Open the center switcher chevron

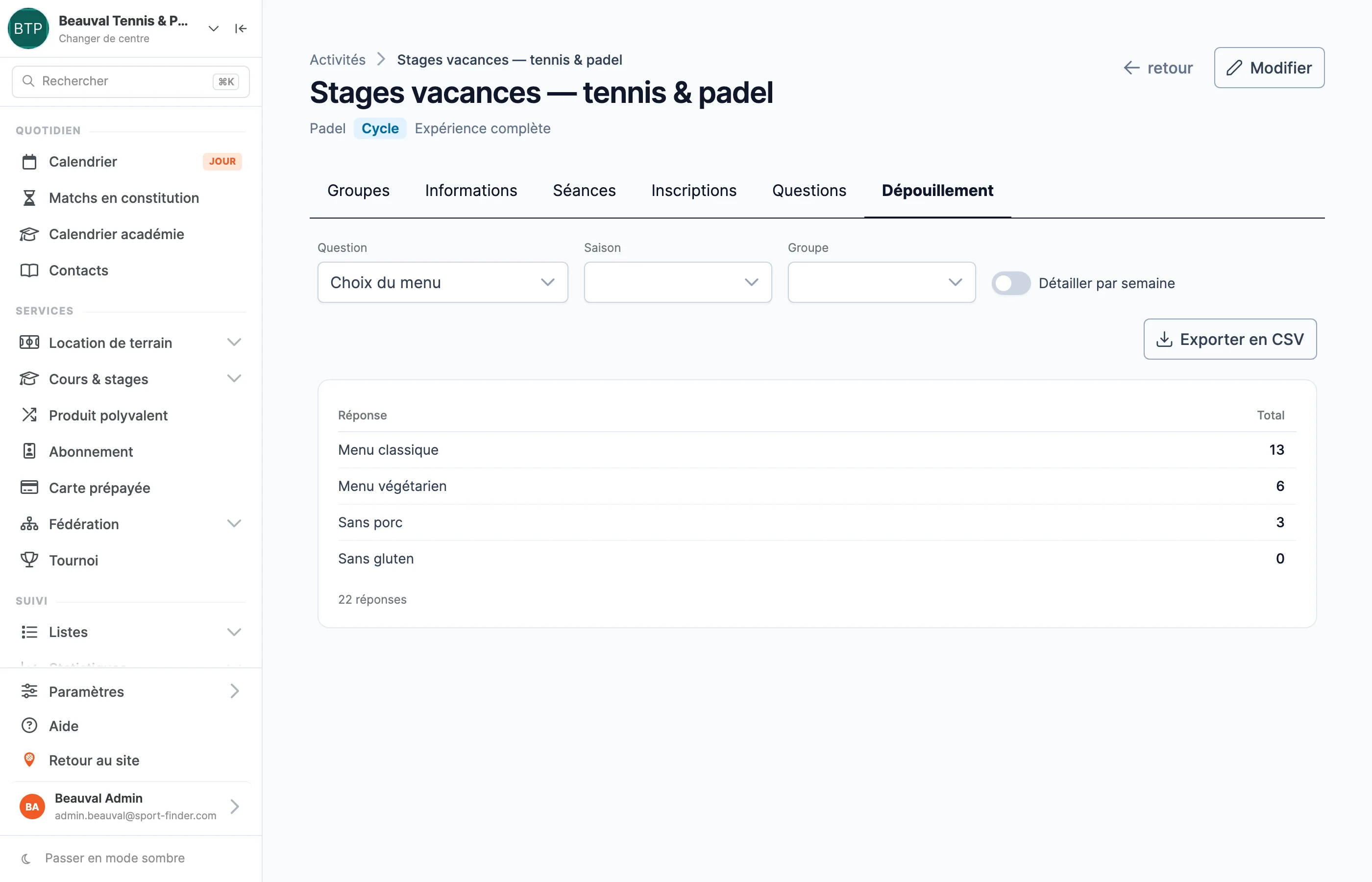coord(214,28)
